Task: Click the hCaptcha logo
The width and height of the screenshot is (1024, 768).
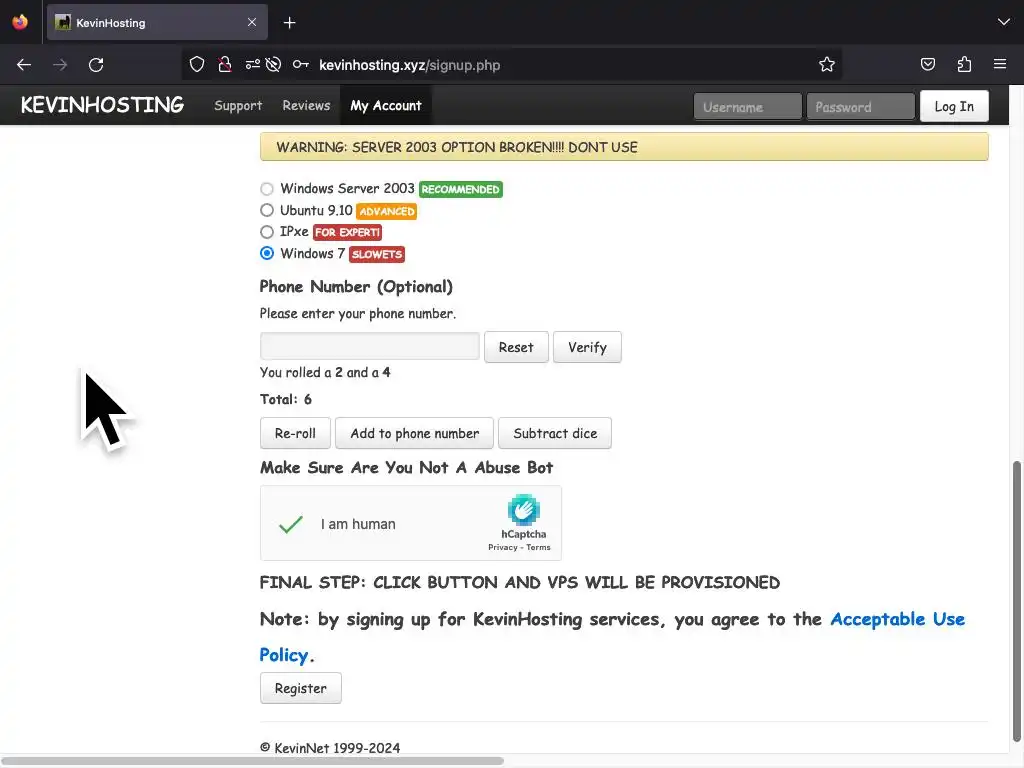Action: (524, 510)
